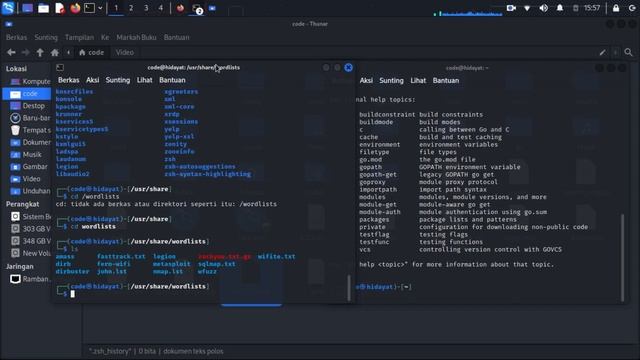Open the Kali applications menu icon
The image size is (640, 360).
click(8, 8)
